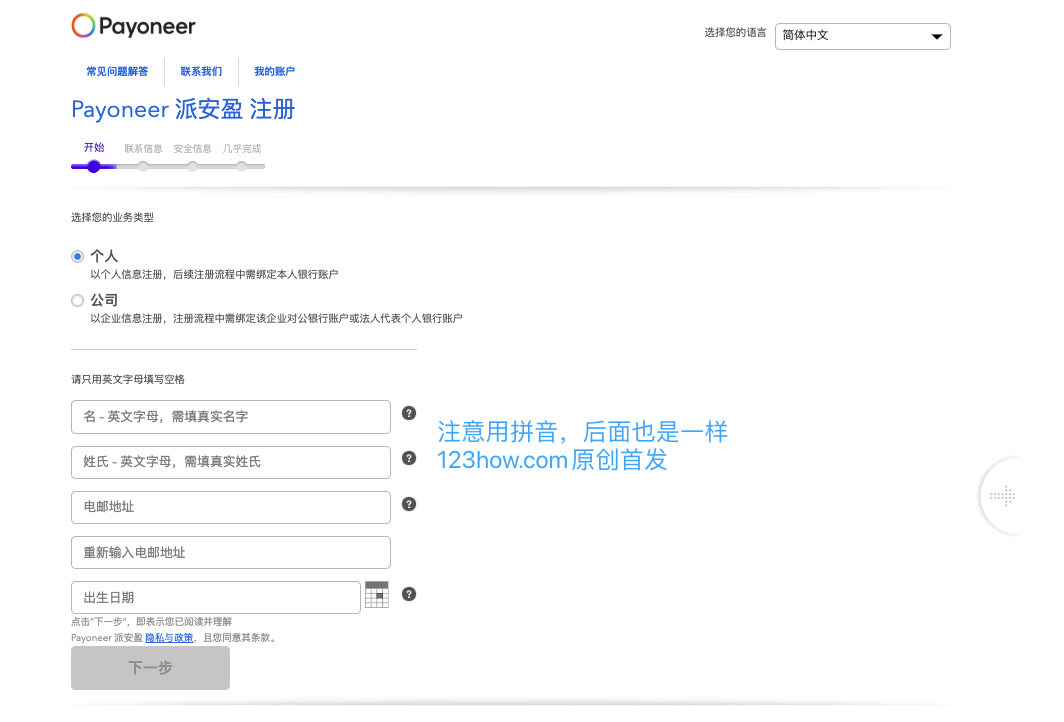The image size is (1064, 722).
Task: Click the 重新输入电邮地址 input field
Action: tap(231, 552)
